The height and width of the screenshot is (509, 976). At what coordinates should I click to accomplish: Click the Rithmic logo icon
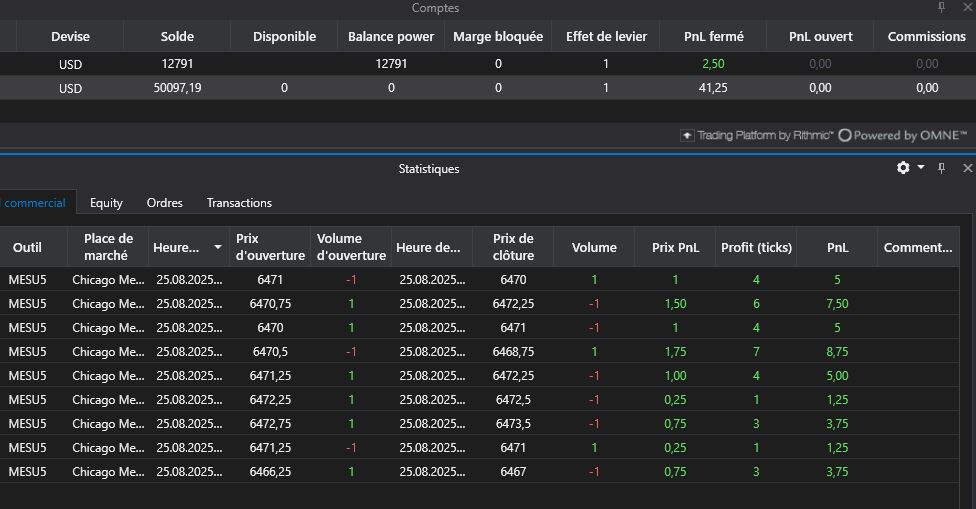tap(687, 135)
